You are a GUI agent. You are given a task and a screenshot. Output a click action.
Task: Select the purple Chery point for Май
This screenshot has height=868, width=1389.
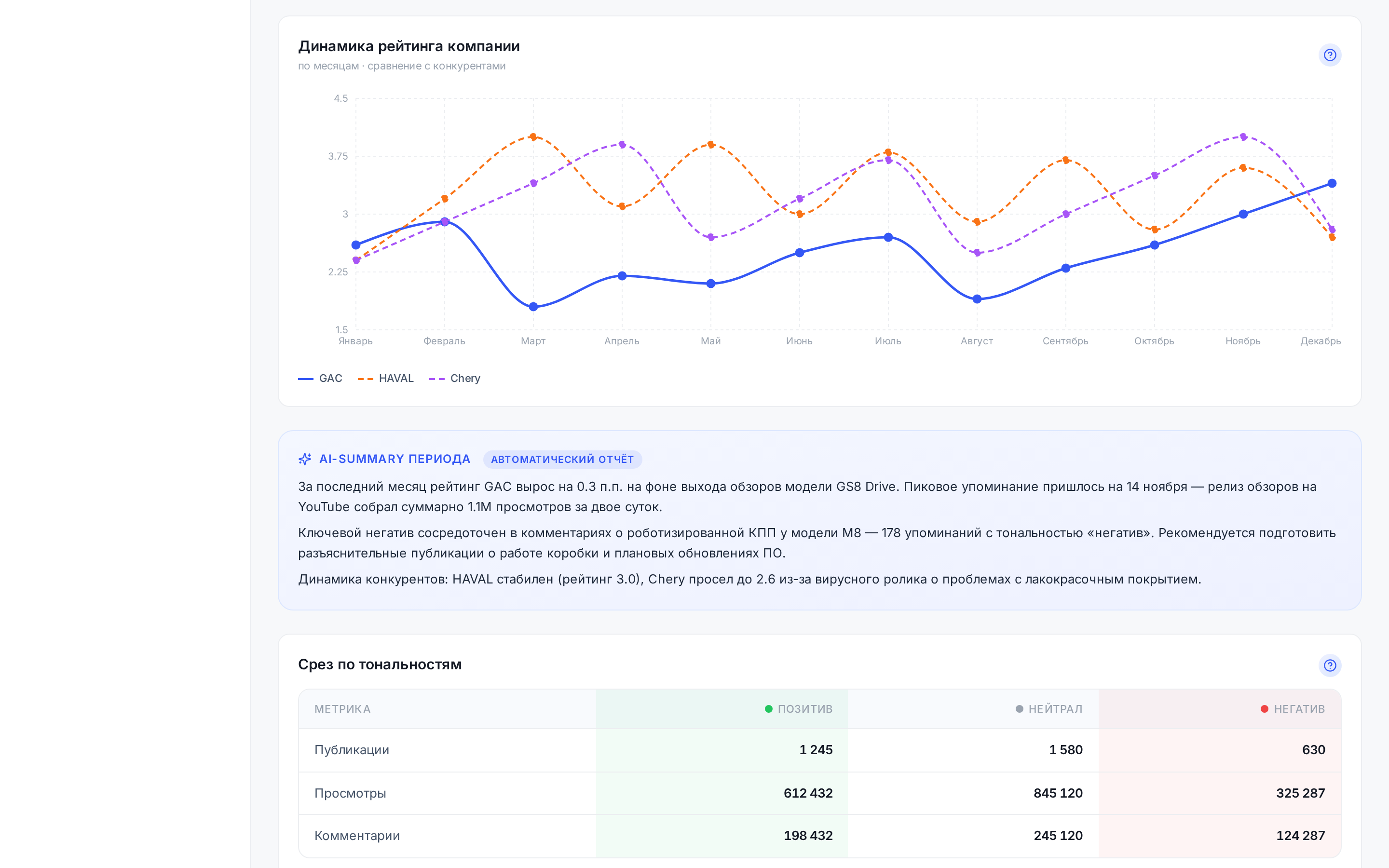pos(710,237)
